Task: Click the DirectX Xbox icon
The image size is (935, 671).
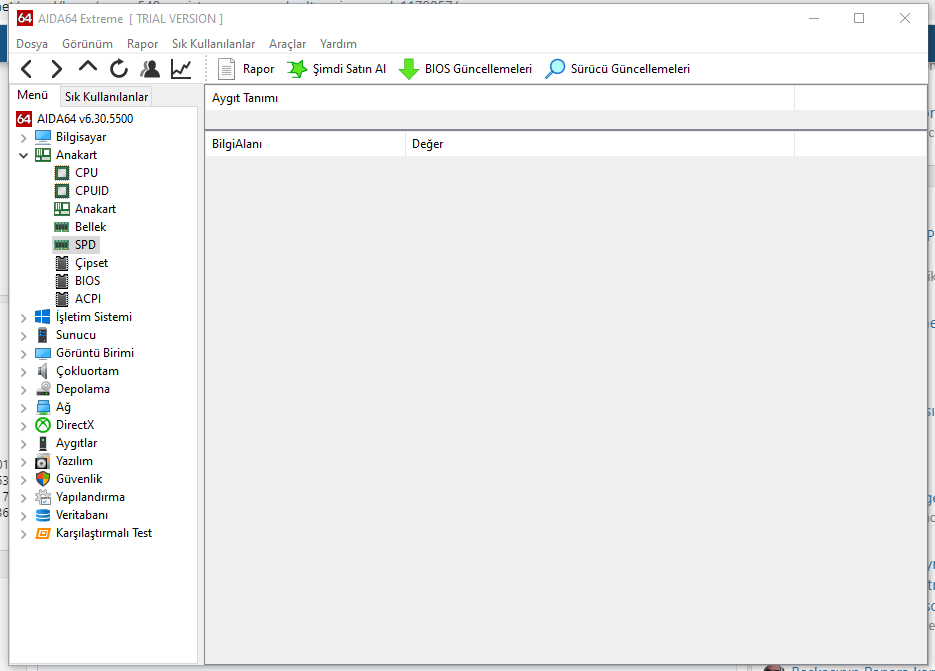Action: pos(42,425)
